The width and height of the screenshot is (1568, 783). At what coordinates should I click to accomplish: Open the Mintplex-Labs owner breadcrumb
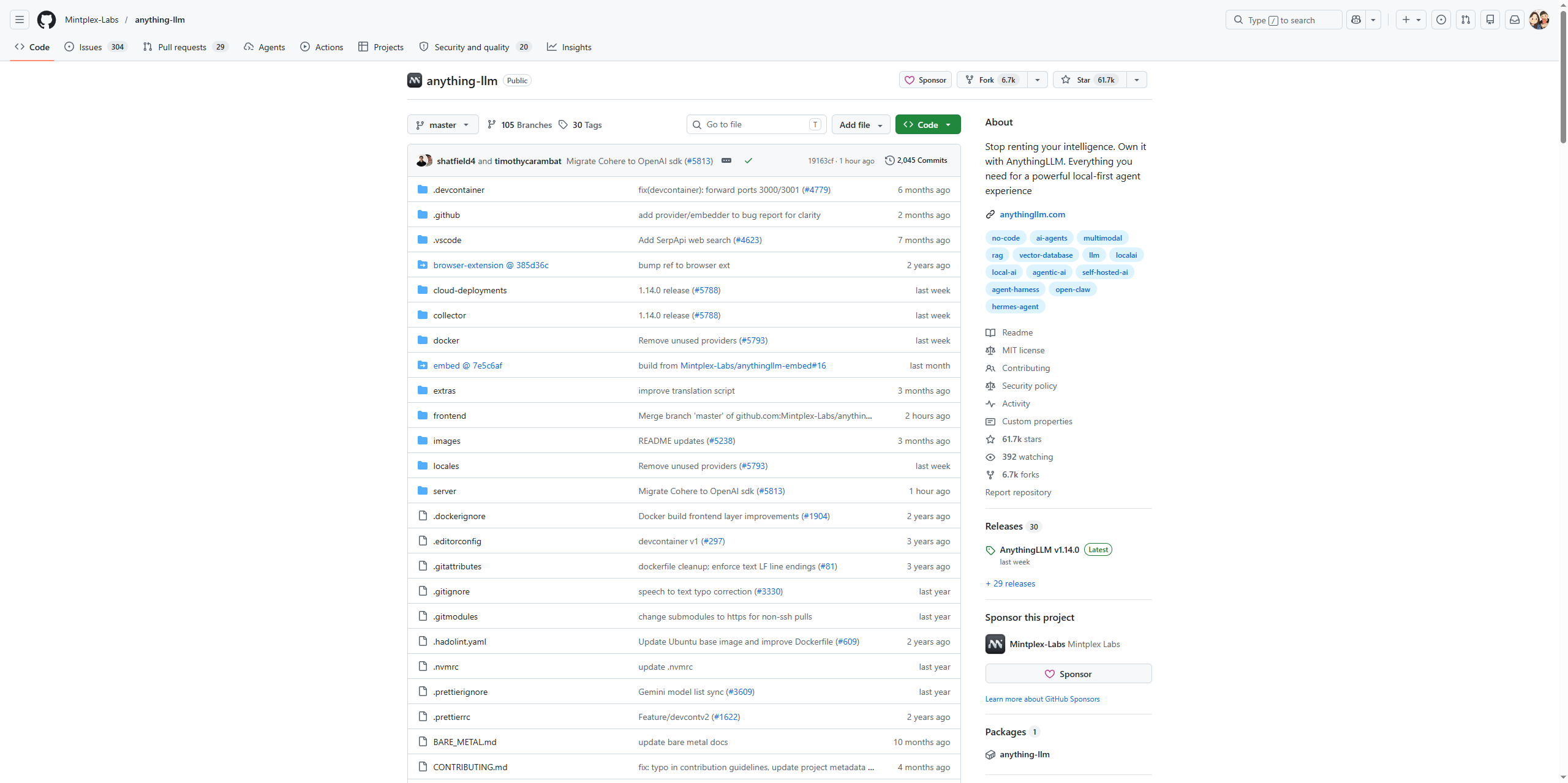click(92, 20)
